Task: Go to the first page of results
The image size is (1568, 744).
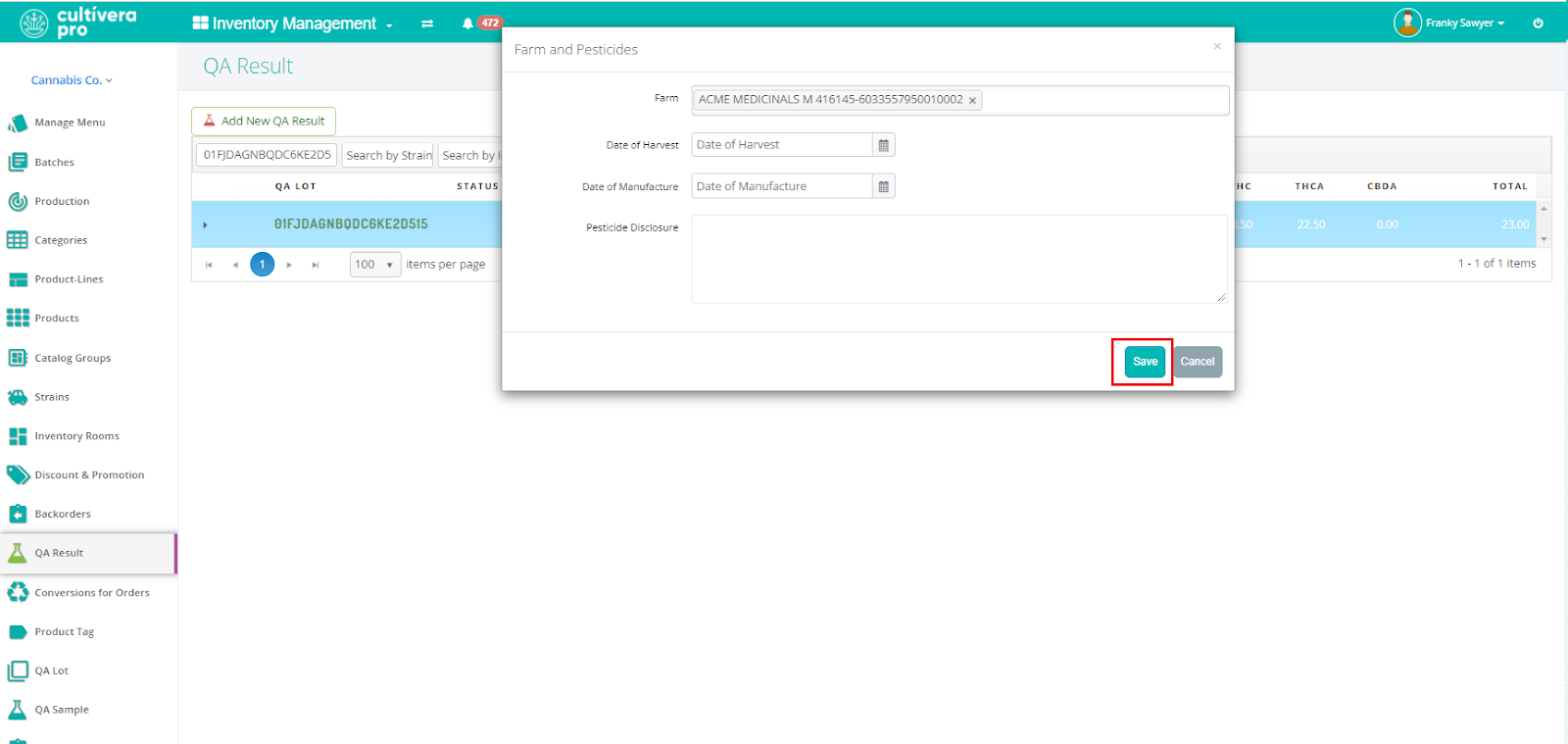Action: click(x=209, y=265)
